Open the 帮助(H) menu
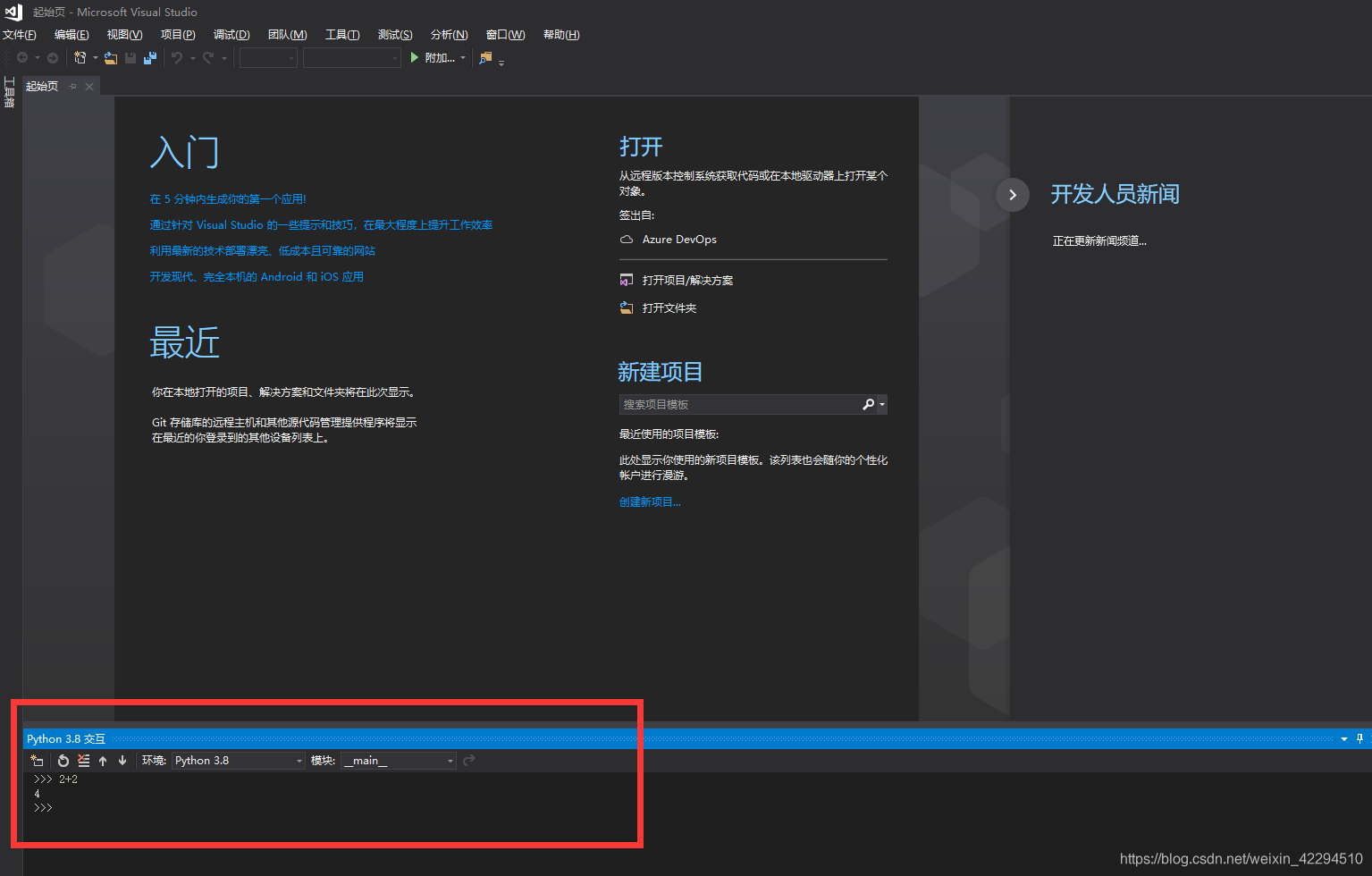Screen dimensions: 1372x876 (561, 35)
